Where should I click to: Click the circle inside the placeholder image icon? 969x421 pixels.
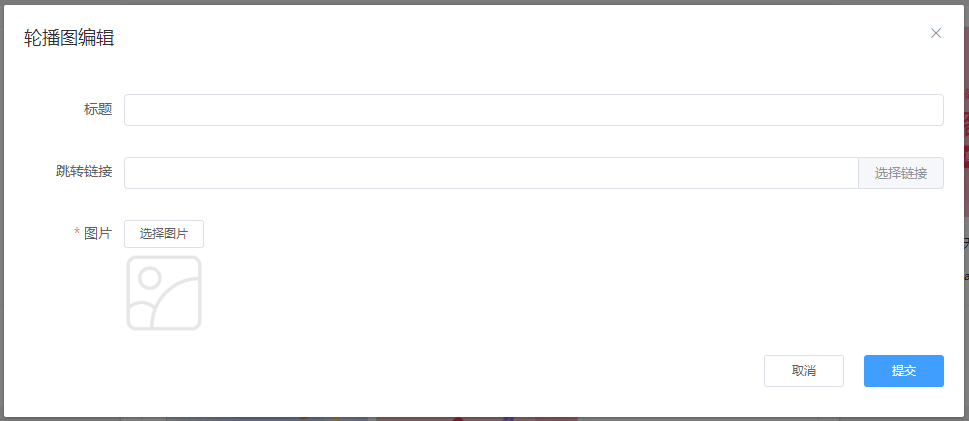coord(150,278)
